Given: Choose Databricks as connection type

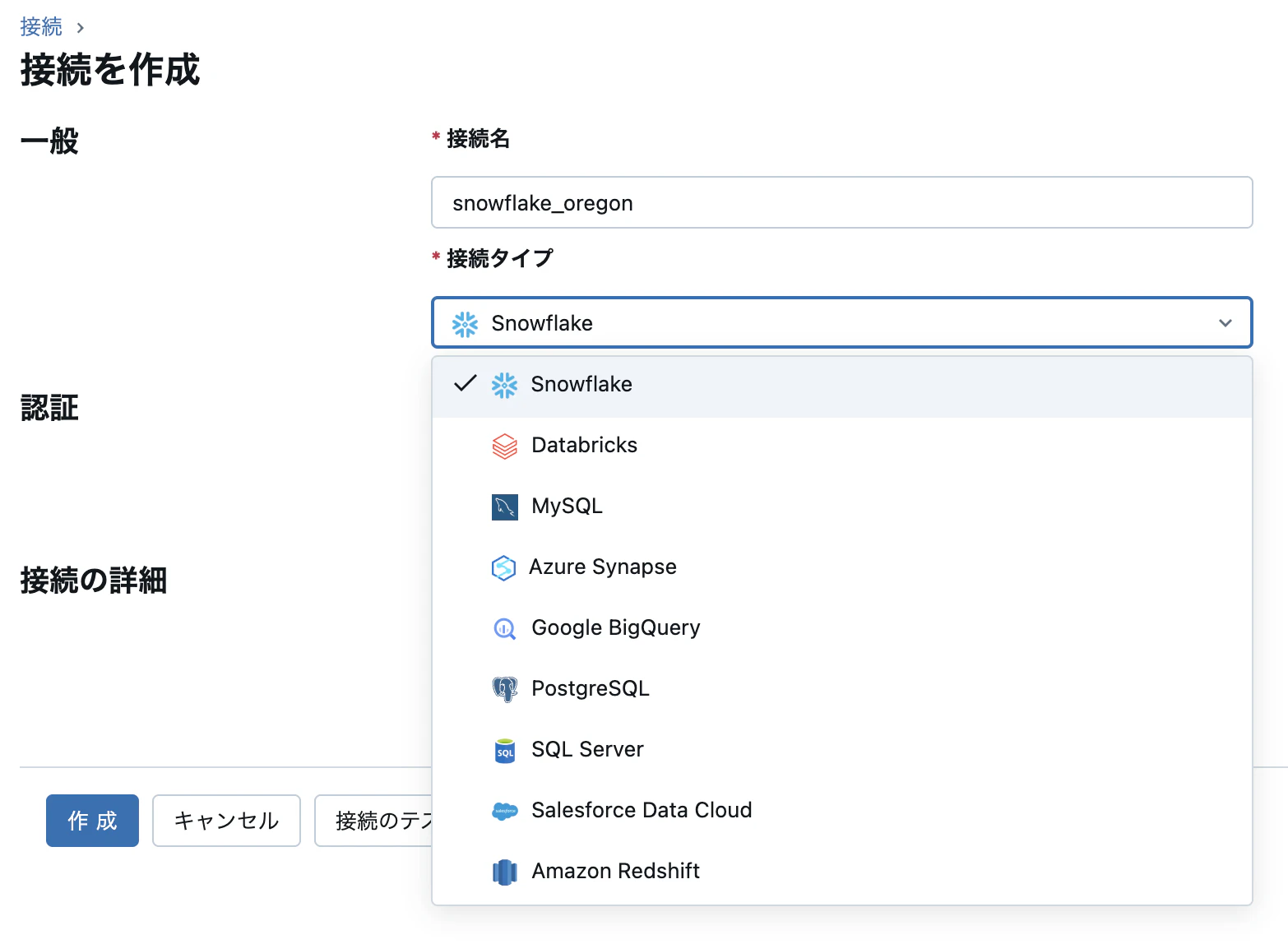Looking at the screenshot, I should [x=841, y=446].
